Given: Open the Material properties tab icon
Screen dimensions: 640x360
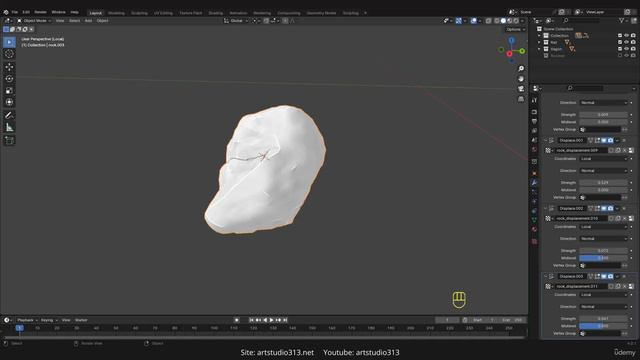Looking at the screenshot, I should click(x=534, y=229).
